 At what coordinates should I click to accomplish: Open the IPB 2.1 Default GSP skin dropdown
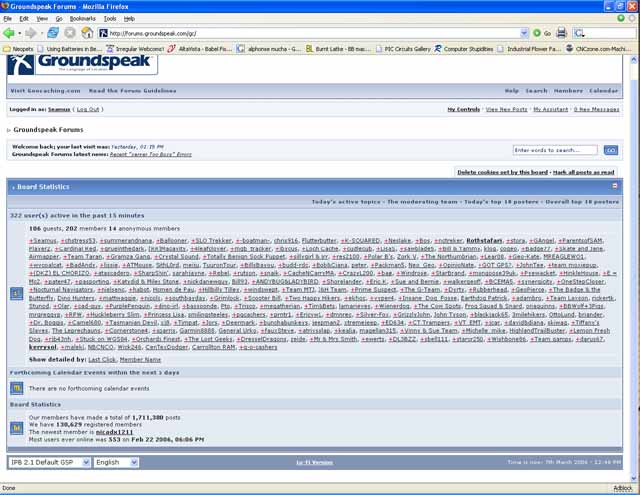pyautogui.click(x=49, y=462)
